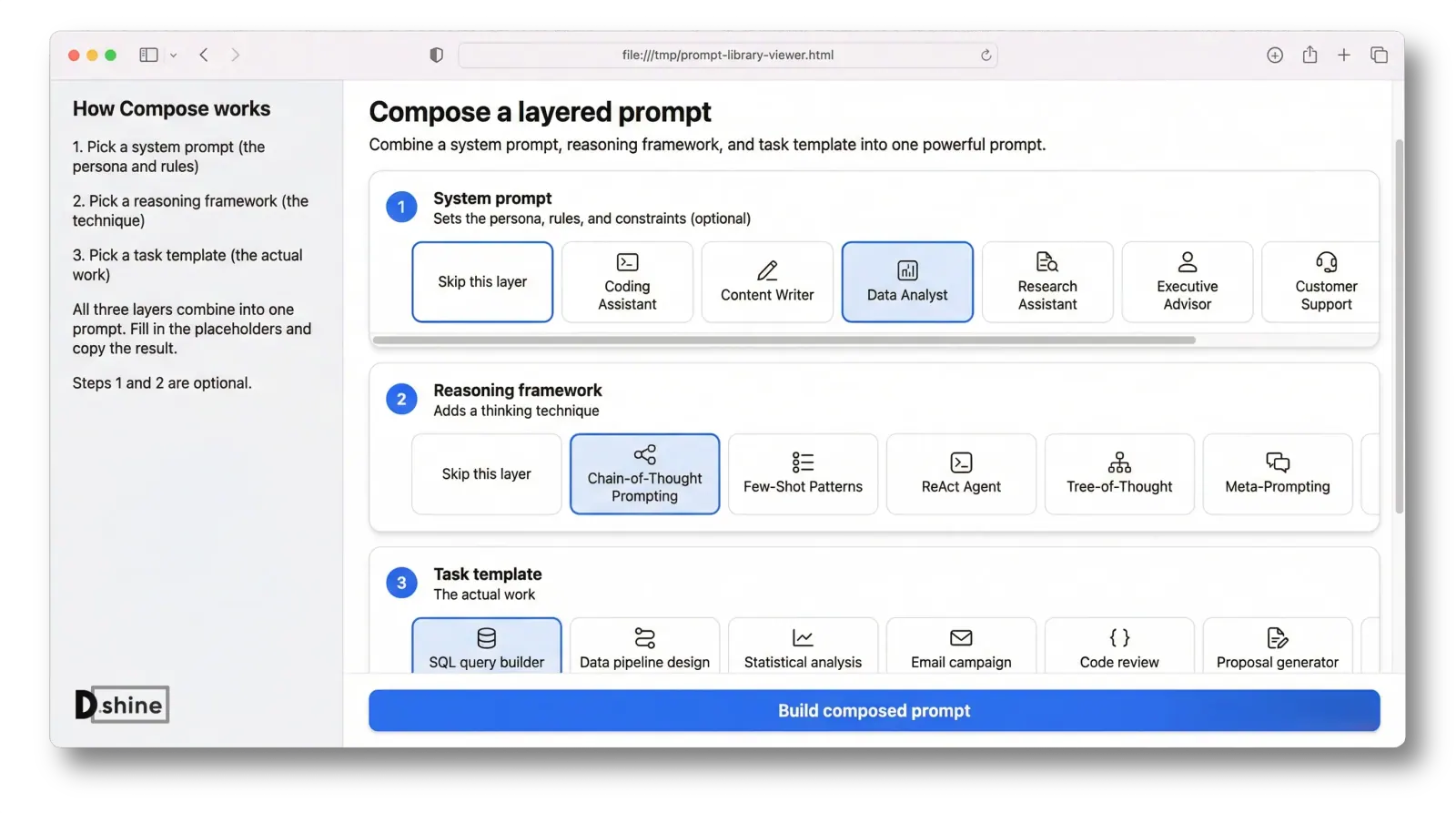The image size is (1456, 813).
Task: Select Skip this layer under Reasoning framework
Action: pos(487,474)
